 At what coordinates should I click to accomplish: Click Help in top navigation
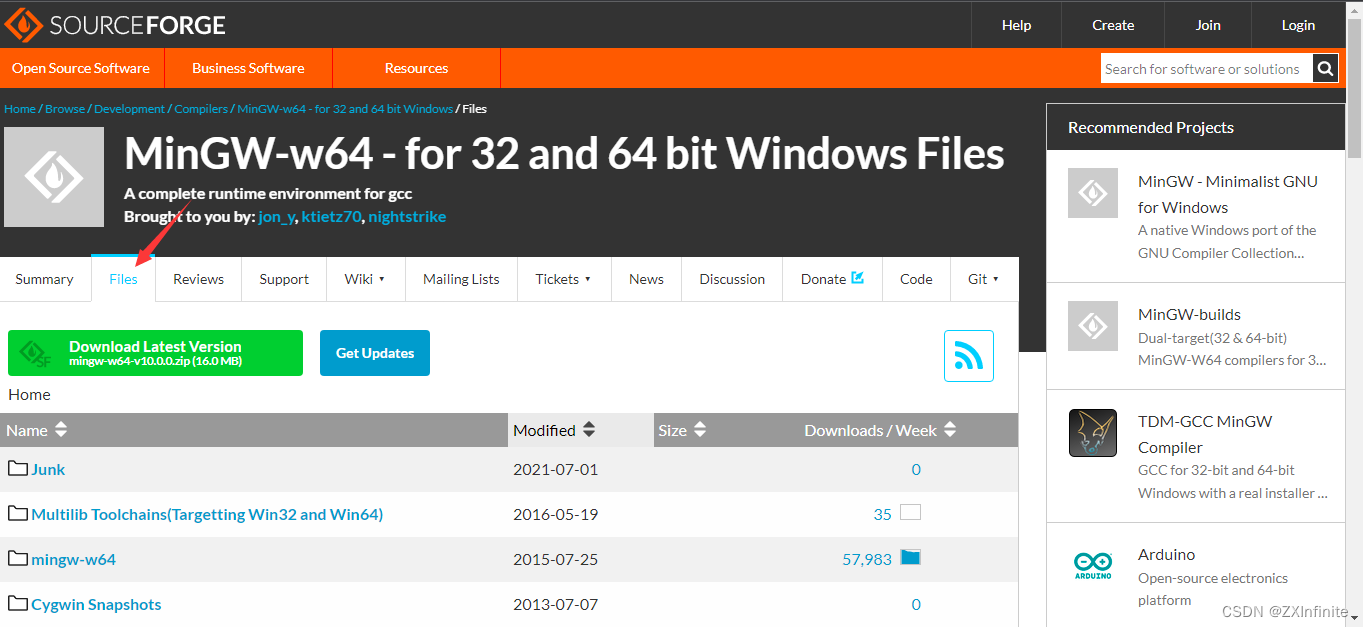click(1016, 25)
